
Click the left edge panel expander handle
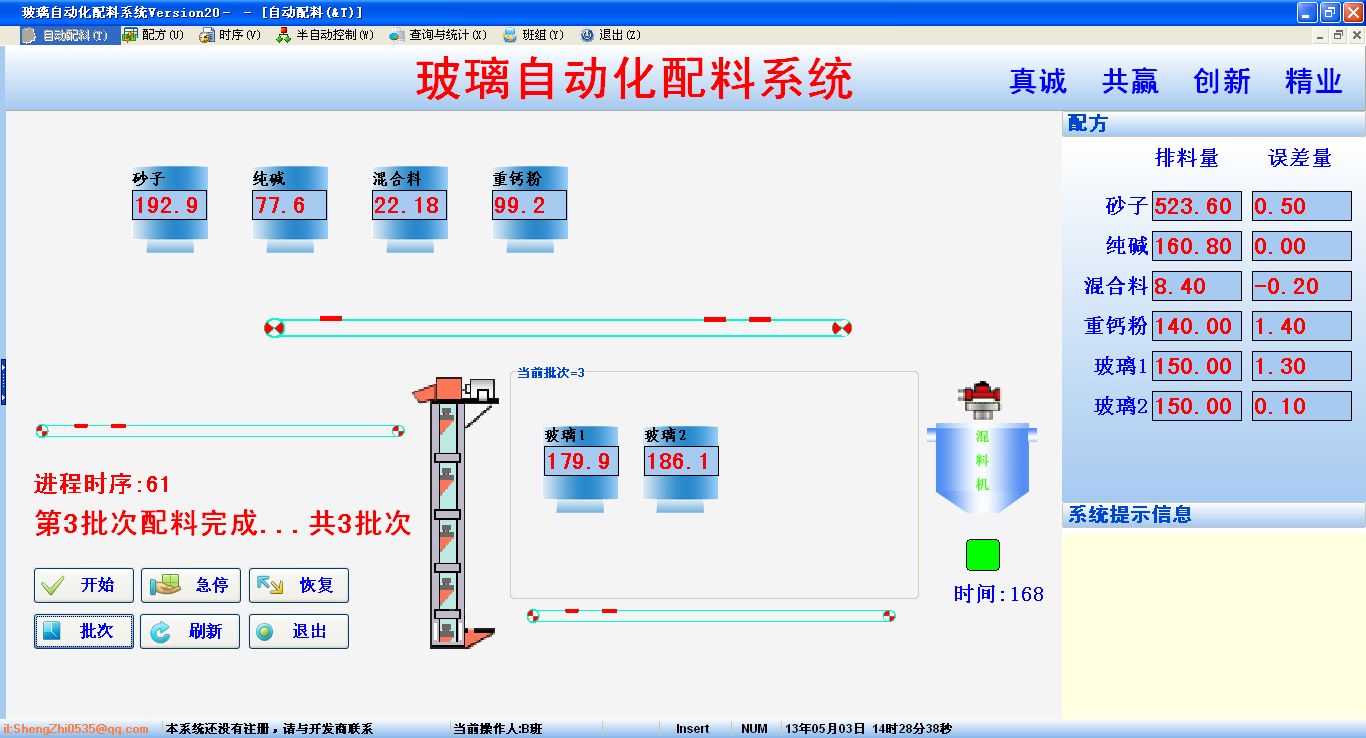(3, 382)
